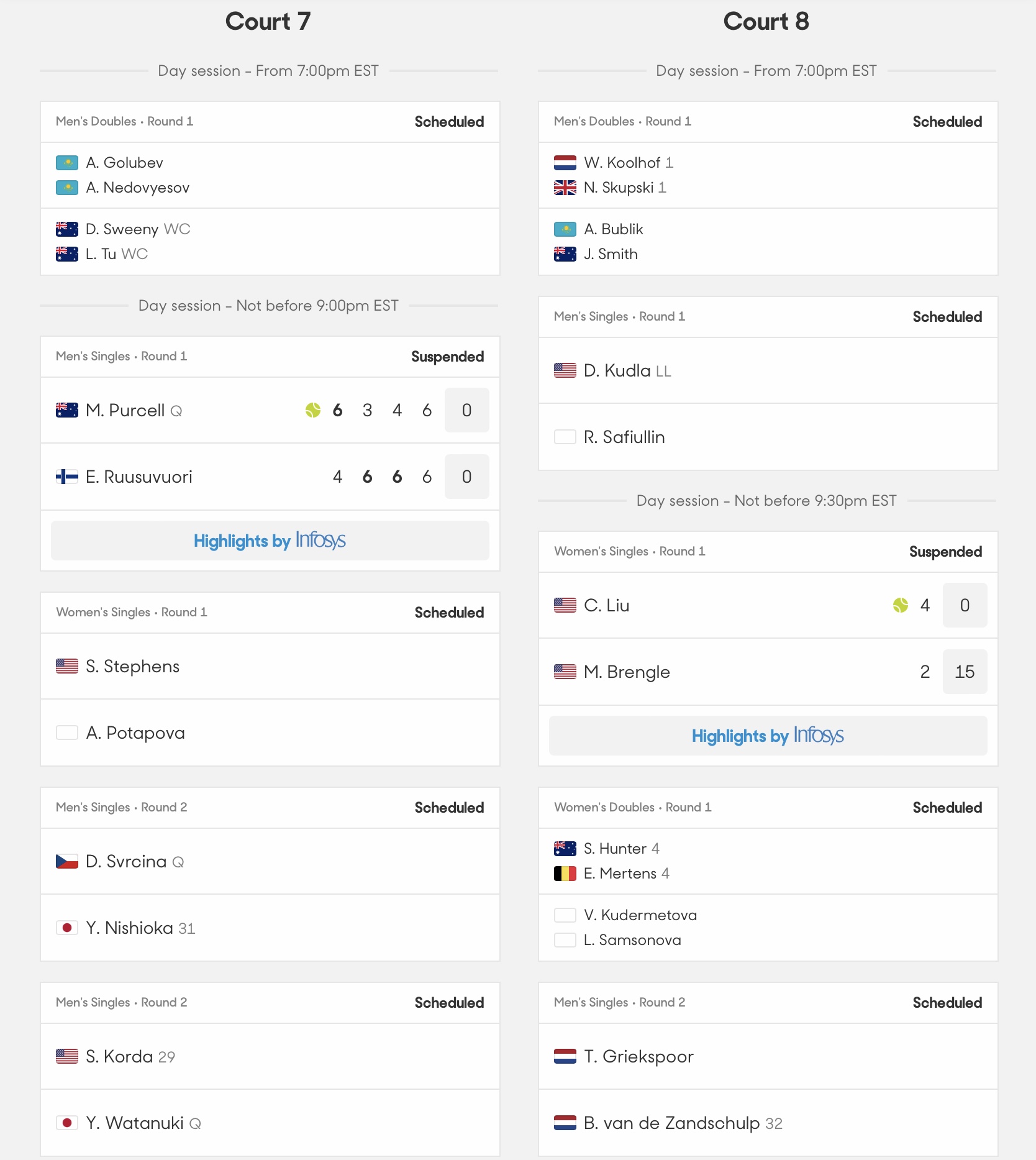The image size is (1036, 1160).
Task: Select B. van de Zandschulp
Action: [x=671, y=1123]
